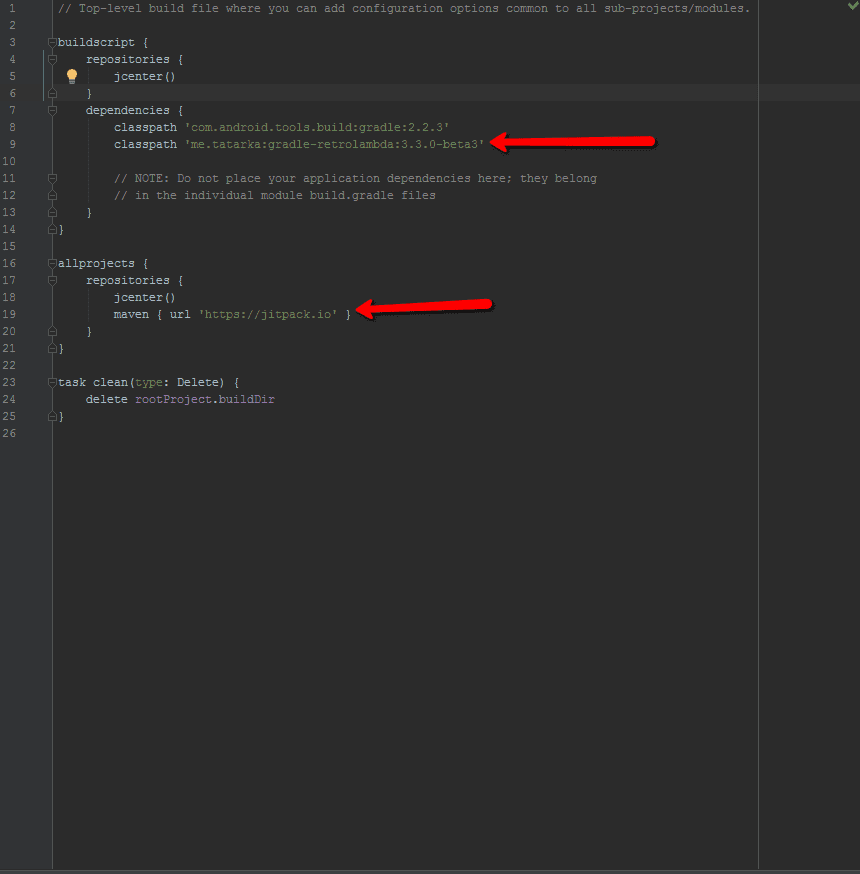860x874 pixels.
Task: Place cursor in the gradle-retrolambda classpath string
Action: coord(334,145)
